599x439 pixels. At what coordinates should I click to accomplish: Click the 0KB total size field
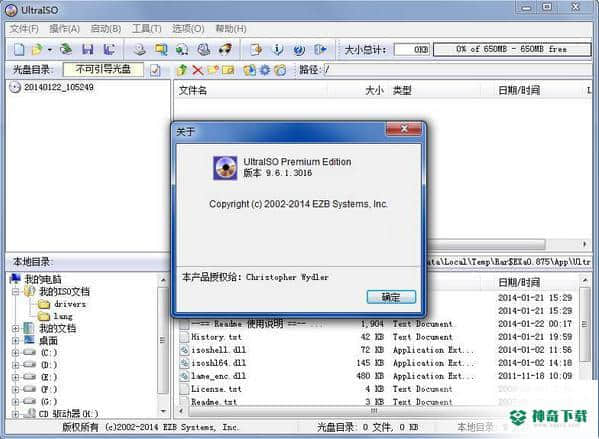(x=412, y=49)
